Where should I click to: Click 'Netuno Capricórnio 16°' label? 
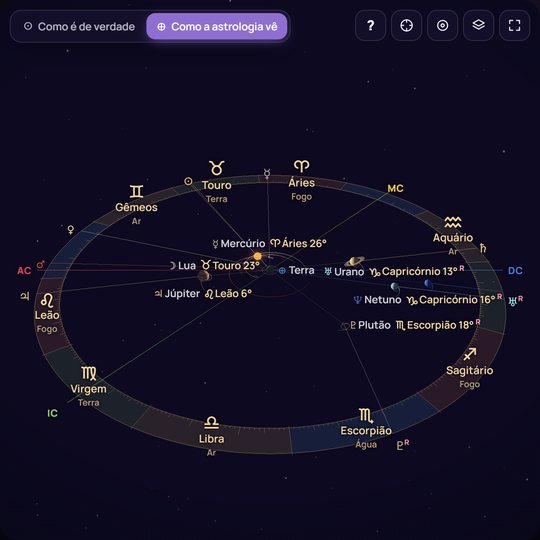click(x=428, y=300)
